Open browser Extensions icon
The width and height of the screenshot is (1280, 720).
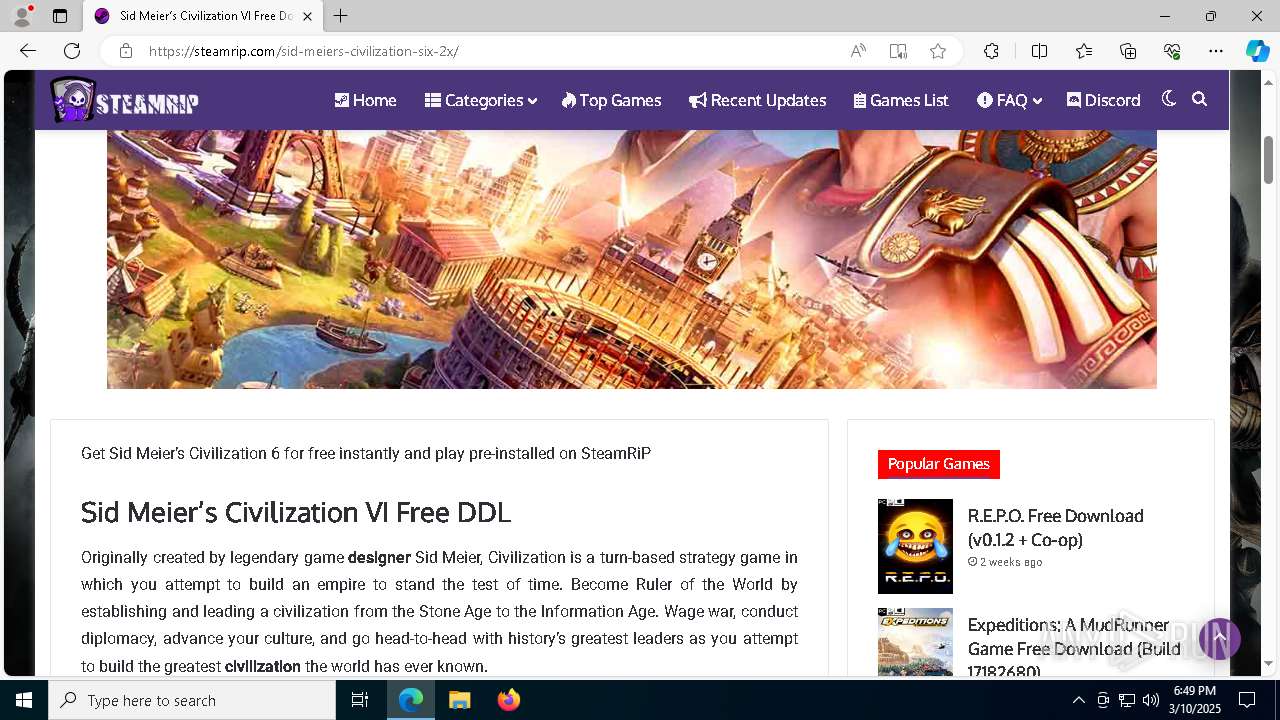click(x=991, y=51)
